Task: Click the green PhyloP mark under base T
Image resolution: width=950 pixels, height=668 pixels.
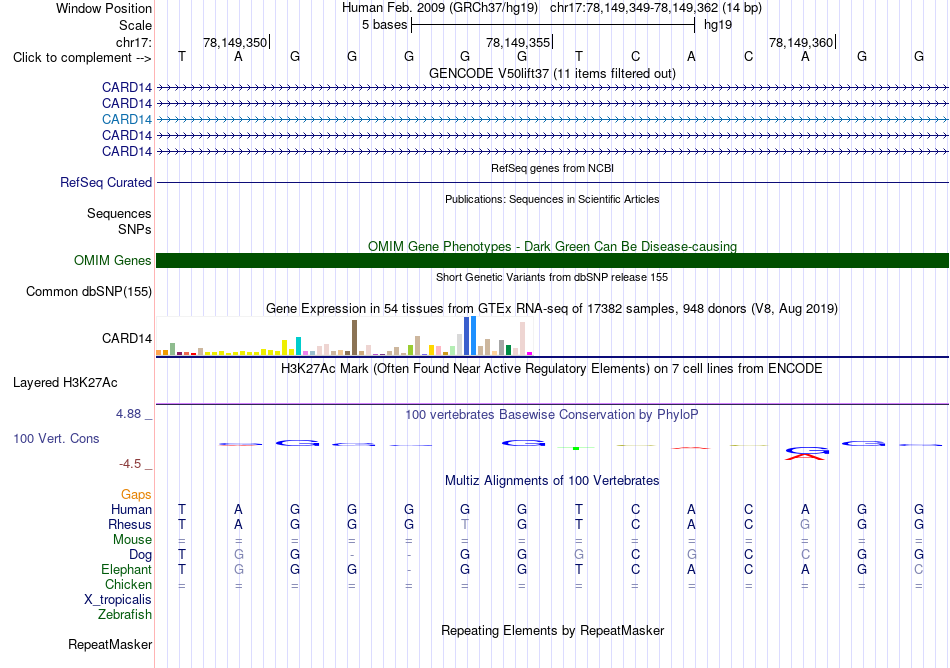Action: pyautogui.click(x=576, y=448)
